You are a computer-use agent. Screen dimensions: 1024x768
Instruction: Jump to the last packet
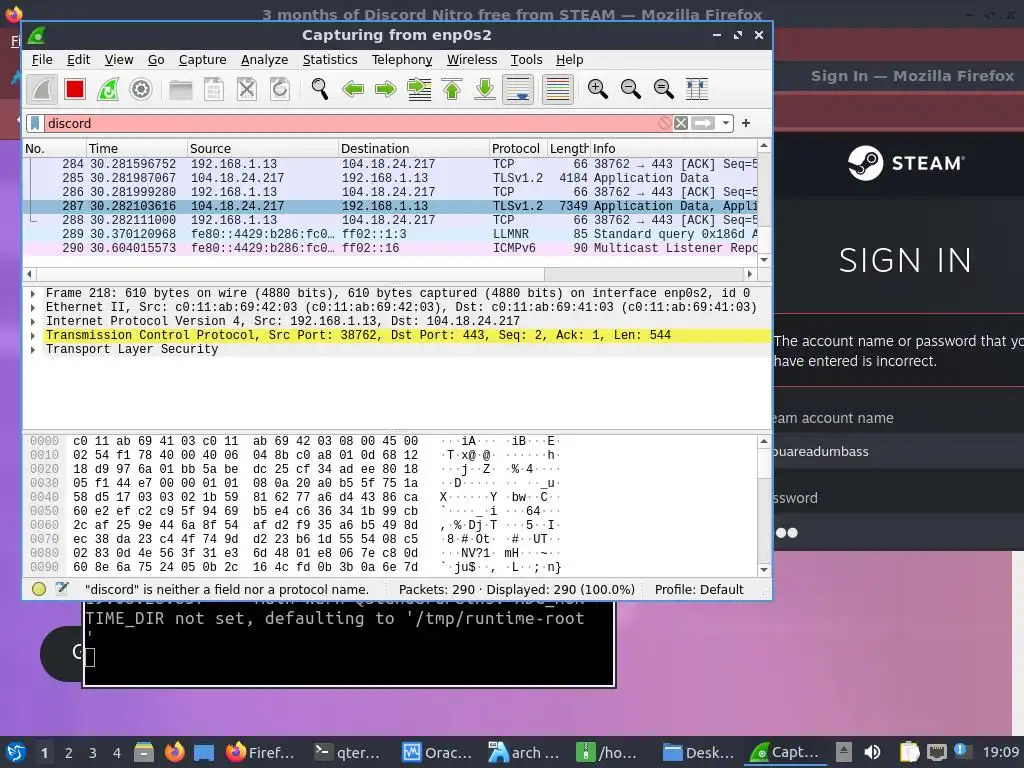(x=485, y=89)
